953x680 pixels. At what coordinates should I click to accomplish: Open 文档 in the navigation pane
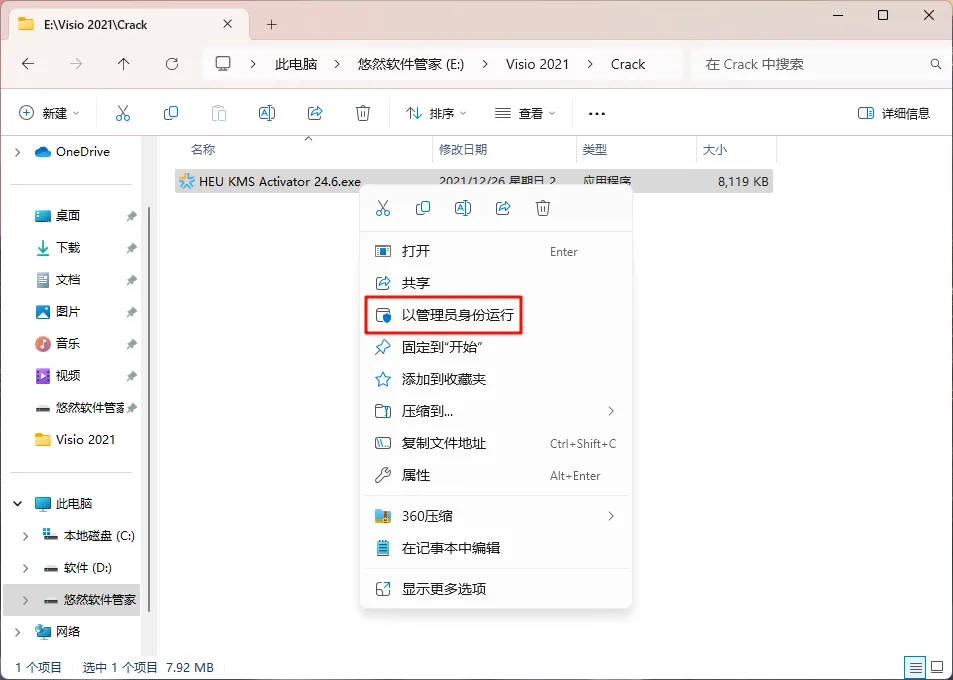68,280
